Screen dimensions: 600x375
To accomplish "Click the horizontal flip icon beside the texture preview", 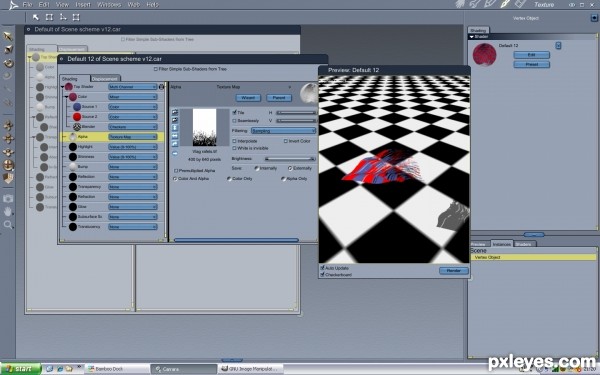I will (175, 136).
